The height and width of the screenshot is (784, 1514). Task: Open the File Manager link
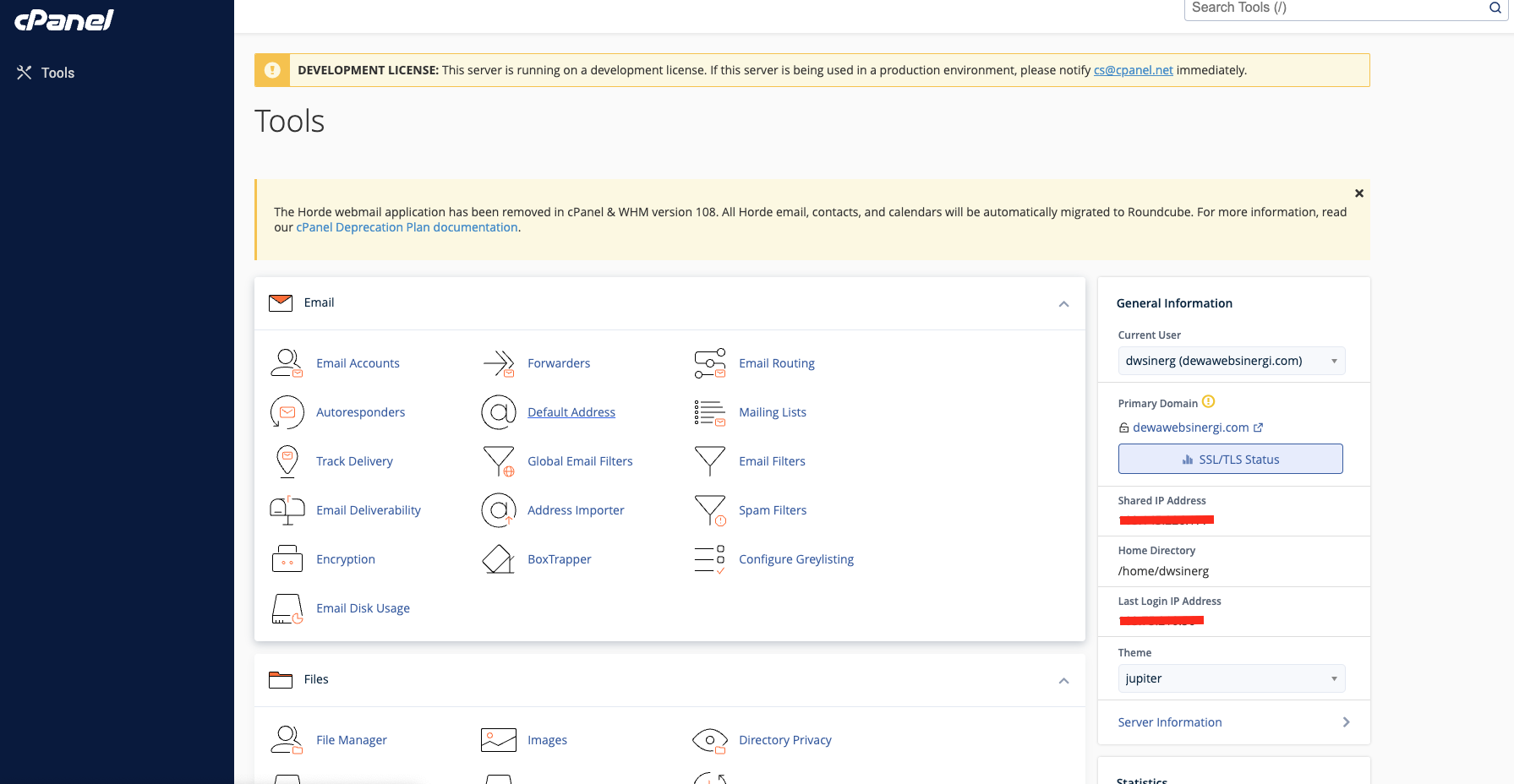(352, 740)
